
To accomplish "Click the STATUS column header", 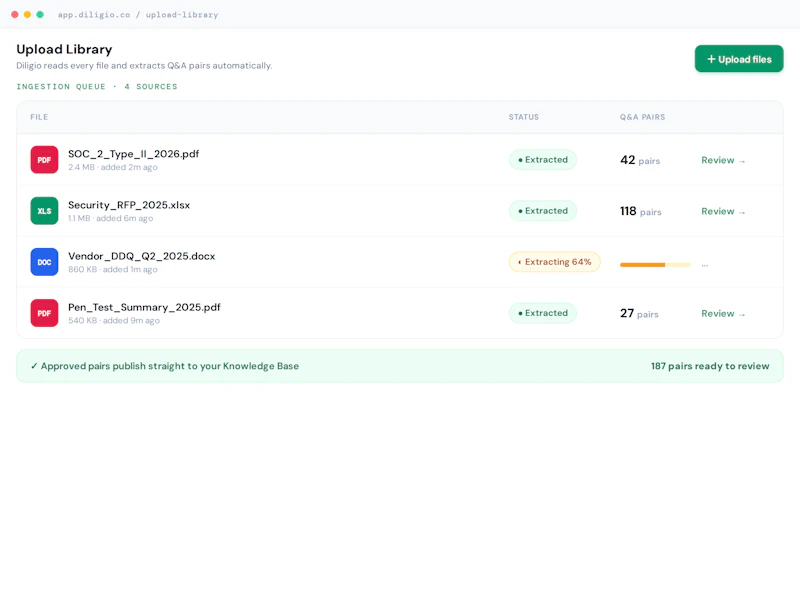I will point(523,117).
